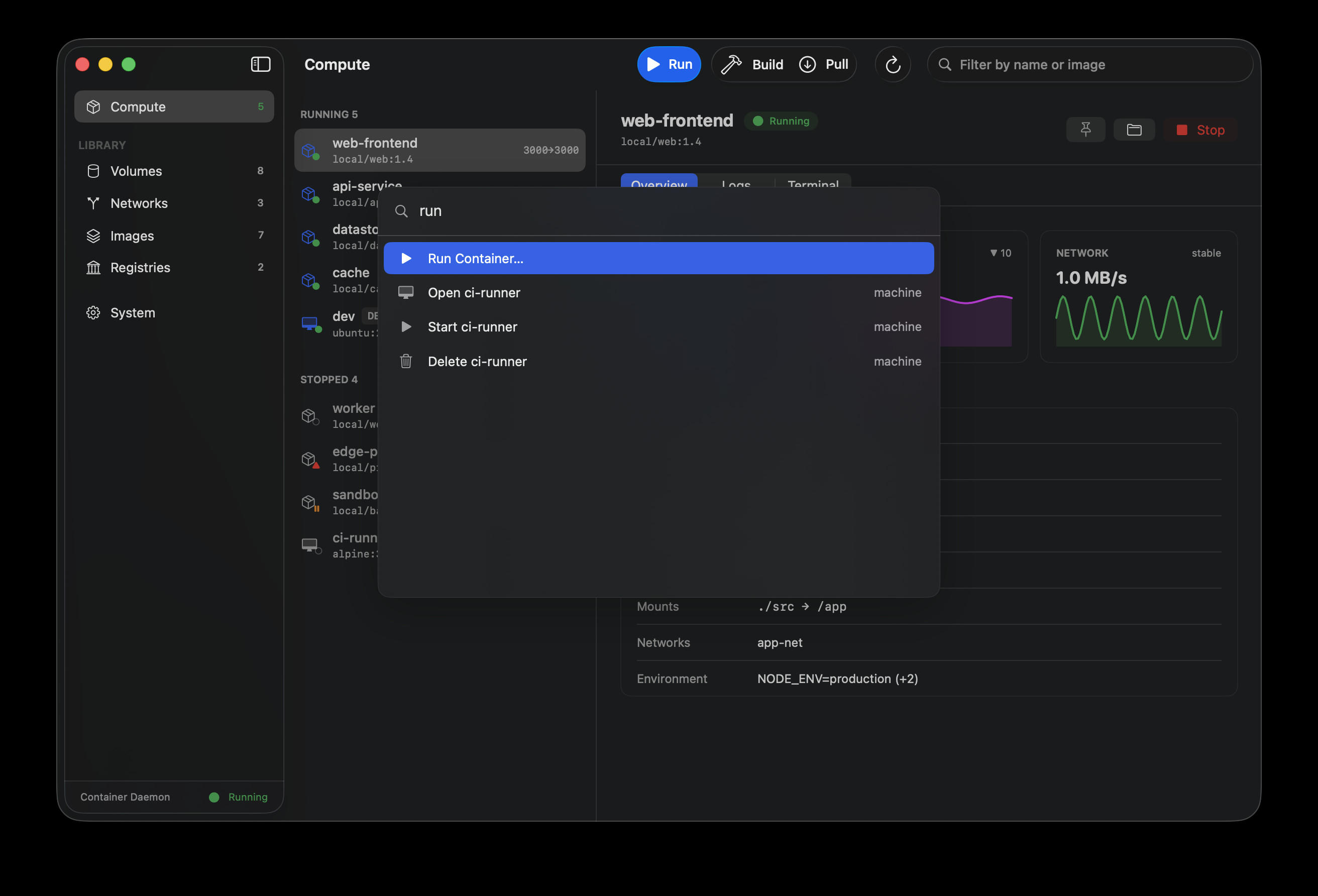Click the Mounts value ./src → /app
Screen dimensions: 1318x896
[802, 606]
